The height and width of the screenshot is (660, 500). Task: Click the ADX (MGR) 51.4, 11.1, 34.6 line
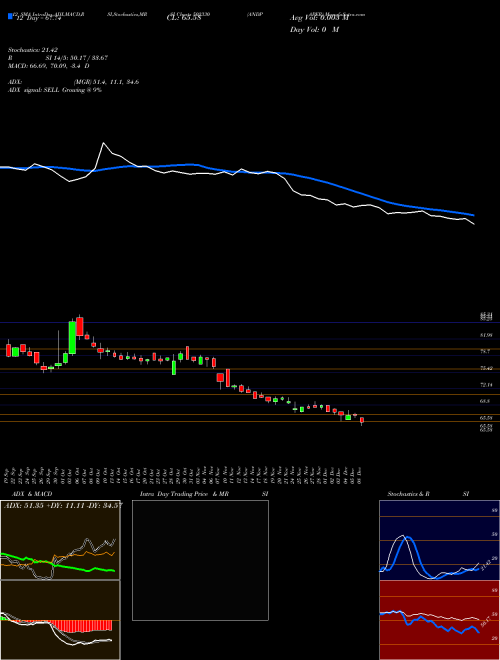(74, 82)
